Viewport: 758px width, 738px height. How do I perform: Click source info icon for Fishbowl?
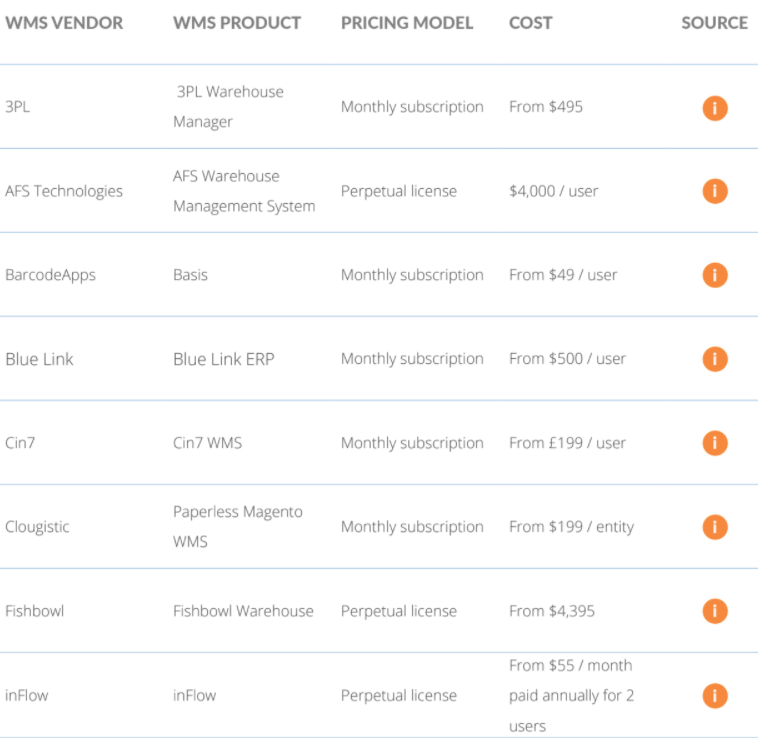coord(714,611)
